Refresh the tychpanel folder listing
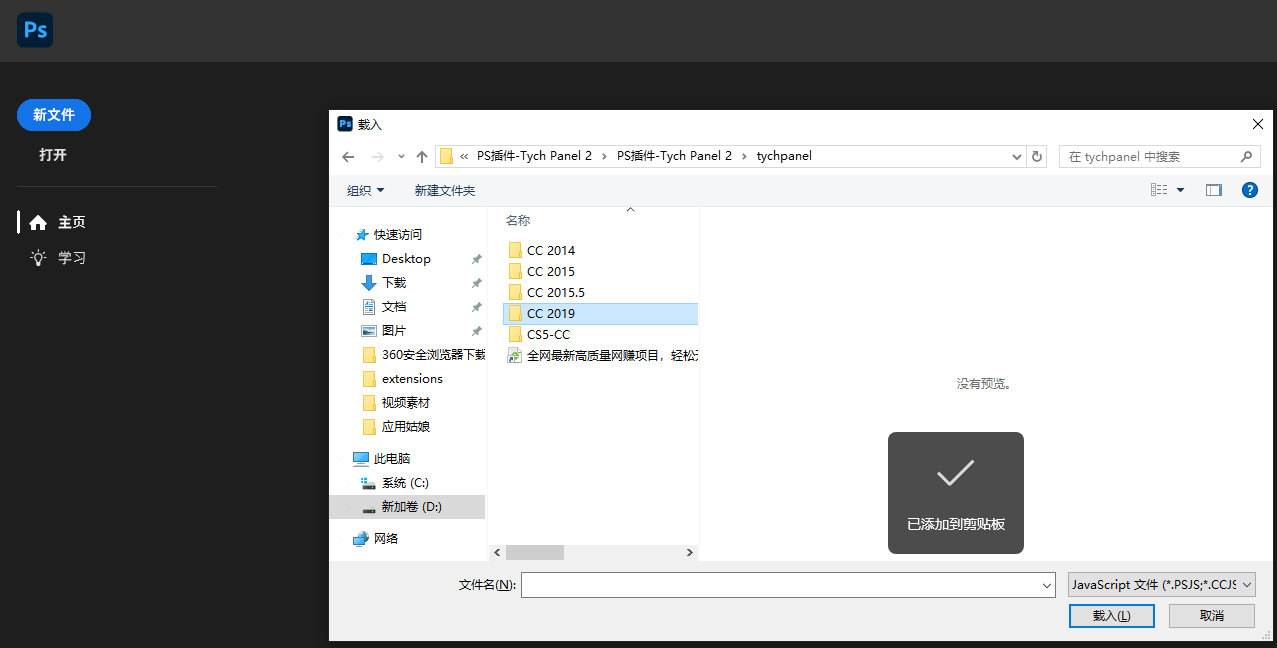 [x=1037, y=157]
